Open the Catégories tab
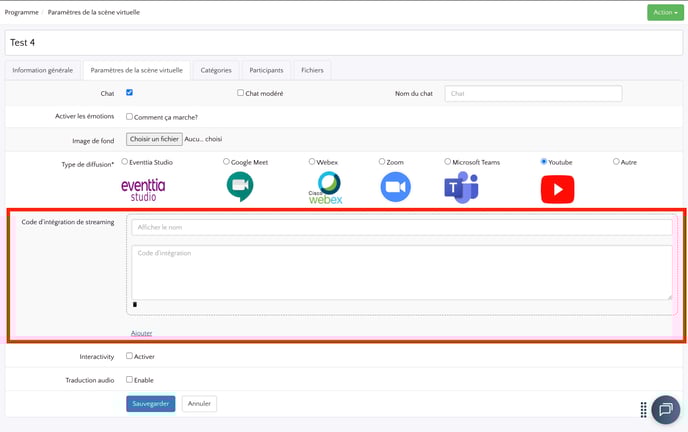 pos(216,70)
